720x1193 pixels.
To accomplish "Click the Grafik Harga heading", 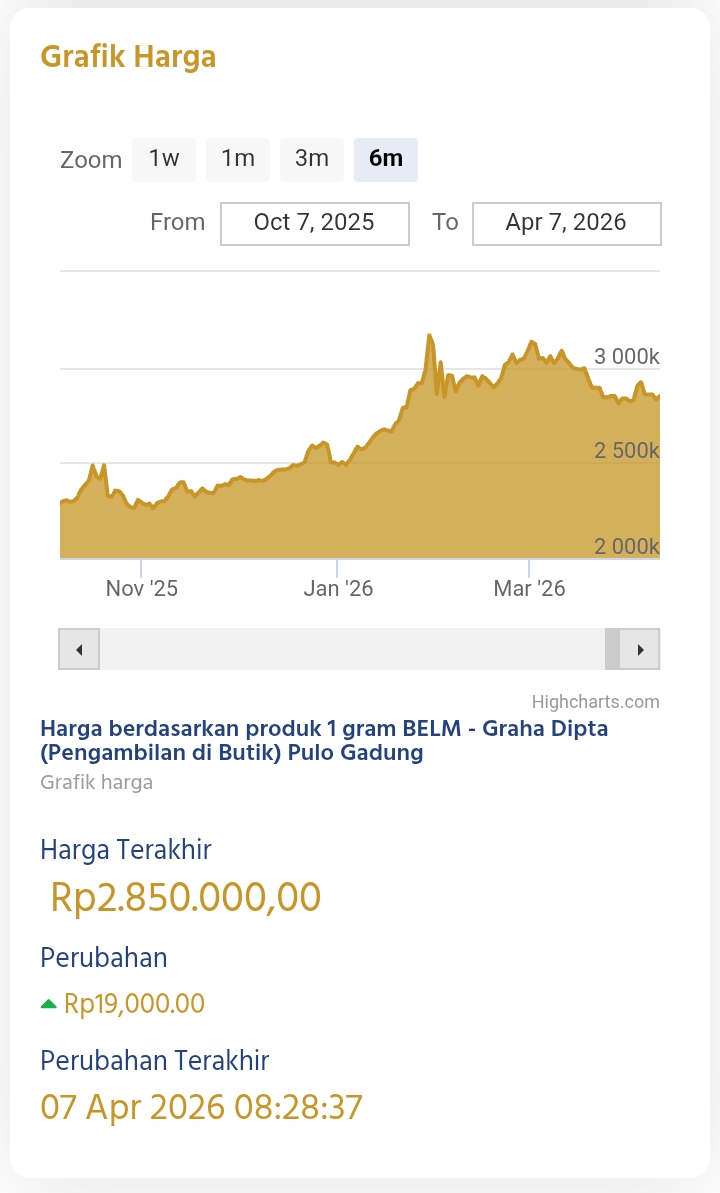I will point(128,56).
